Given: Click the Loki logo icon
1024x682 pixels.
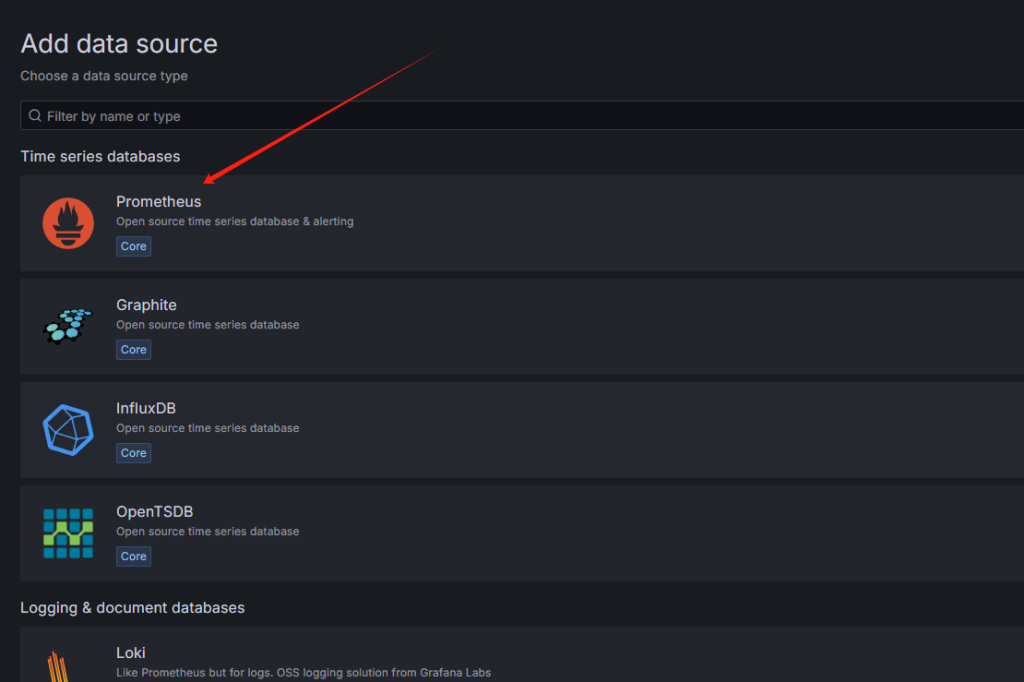Looking at the screenshot, I should 58,666.
